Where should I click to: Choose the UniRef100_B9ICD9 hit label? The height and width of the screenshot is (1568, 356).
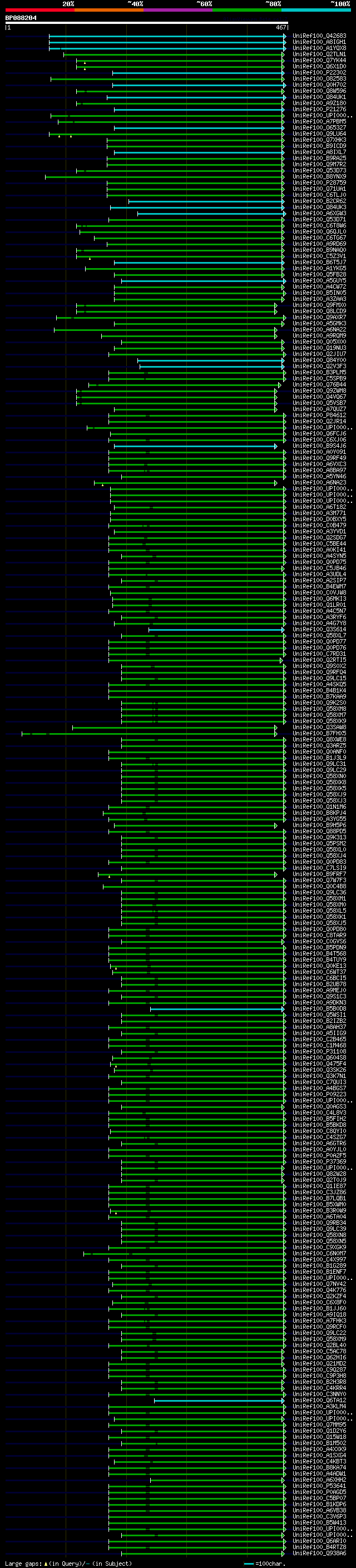coord(319,146)
